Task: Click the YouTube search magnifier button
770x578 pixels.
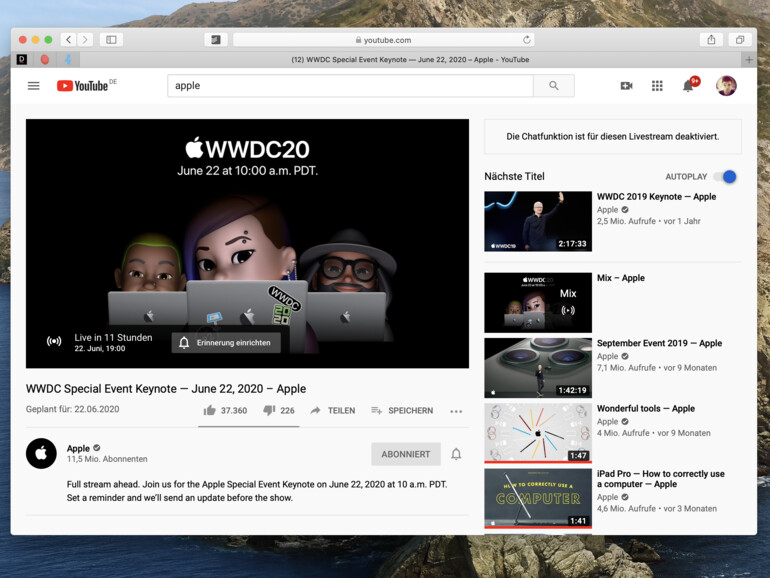Action: (x=554, y=86)
